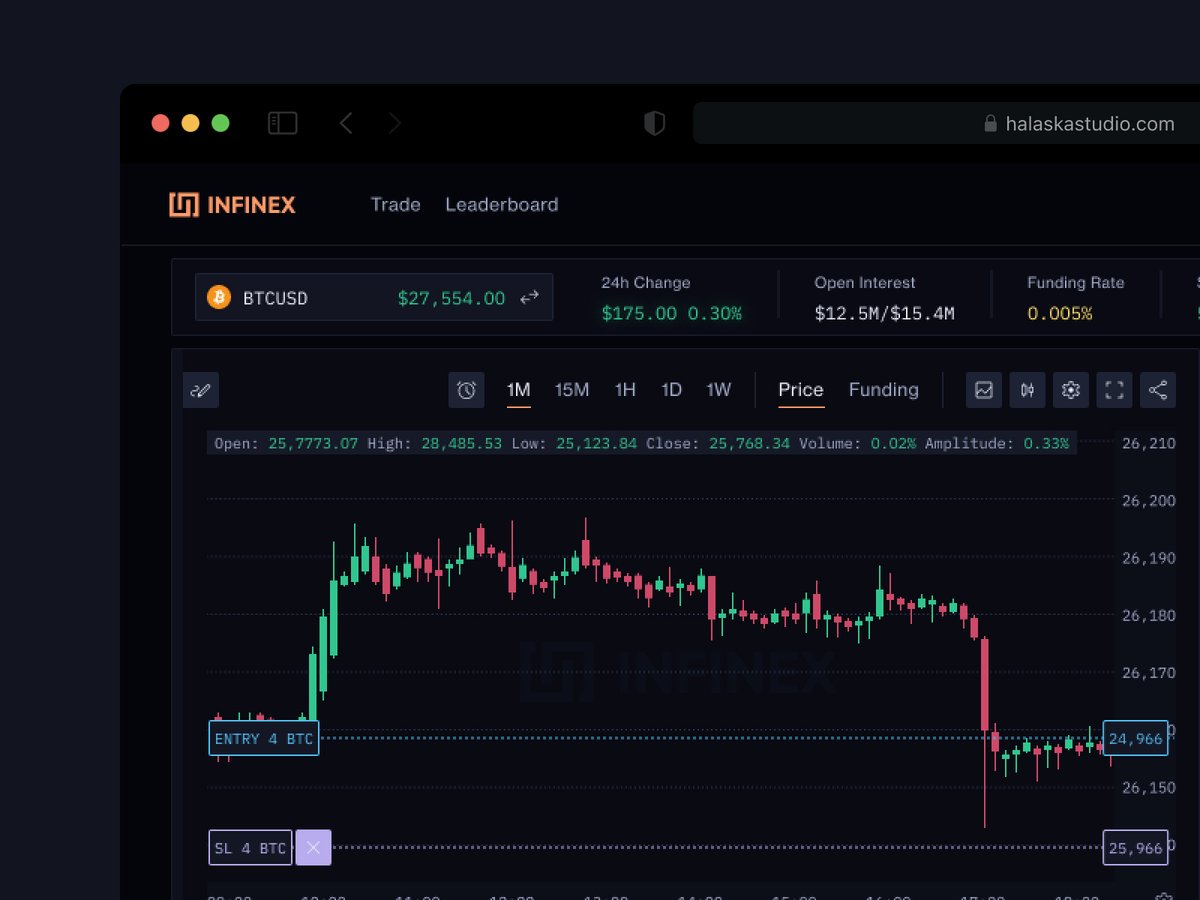Click the yellow minimize window button
Image resolution: width=1200 pixels, height=900 pixels.
[190, 123]
